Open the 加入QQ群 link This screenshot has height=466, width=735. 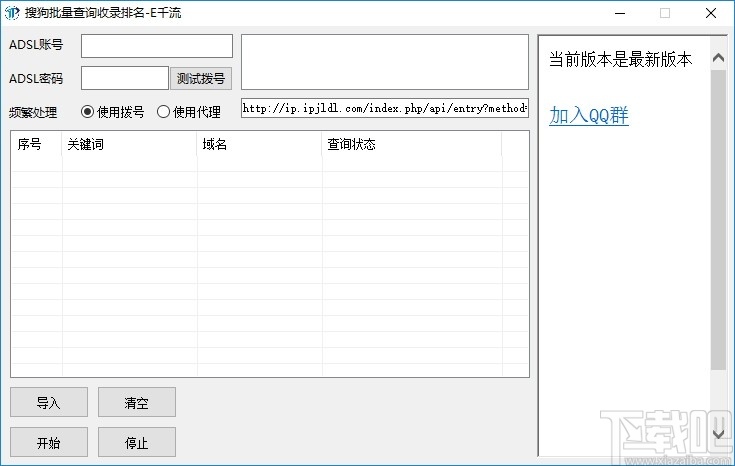coord(589,115)
